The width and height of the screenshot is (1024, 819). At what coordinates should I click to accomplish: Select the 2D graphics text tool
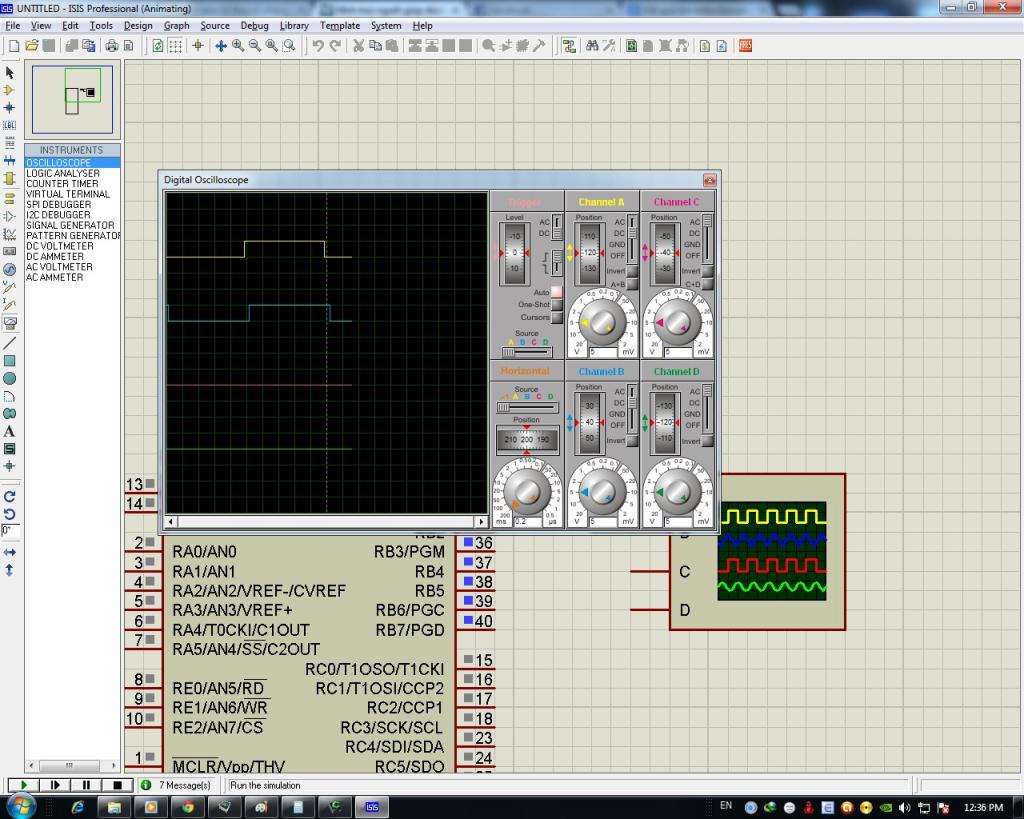pyautogui.click(x=10, y=431)
